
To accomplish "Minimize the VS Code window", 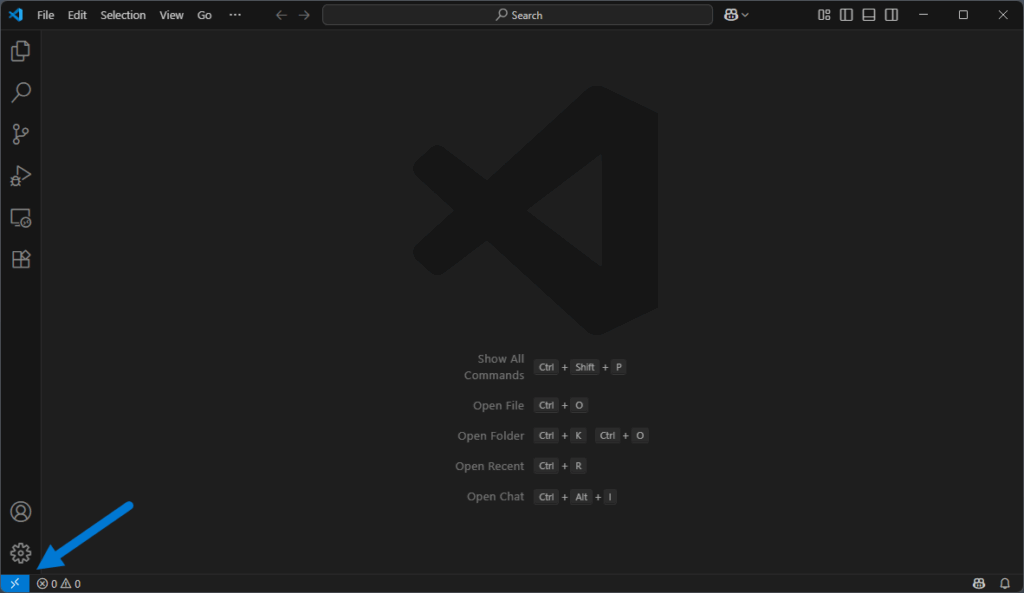I will point(923,14).
